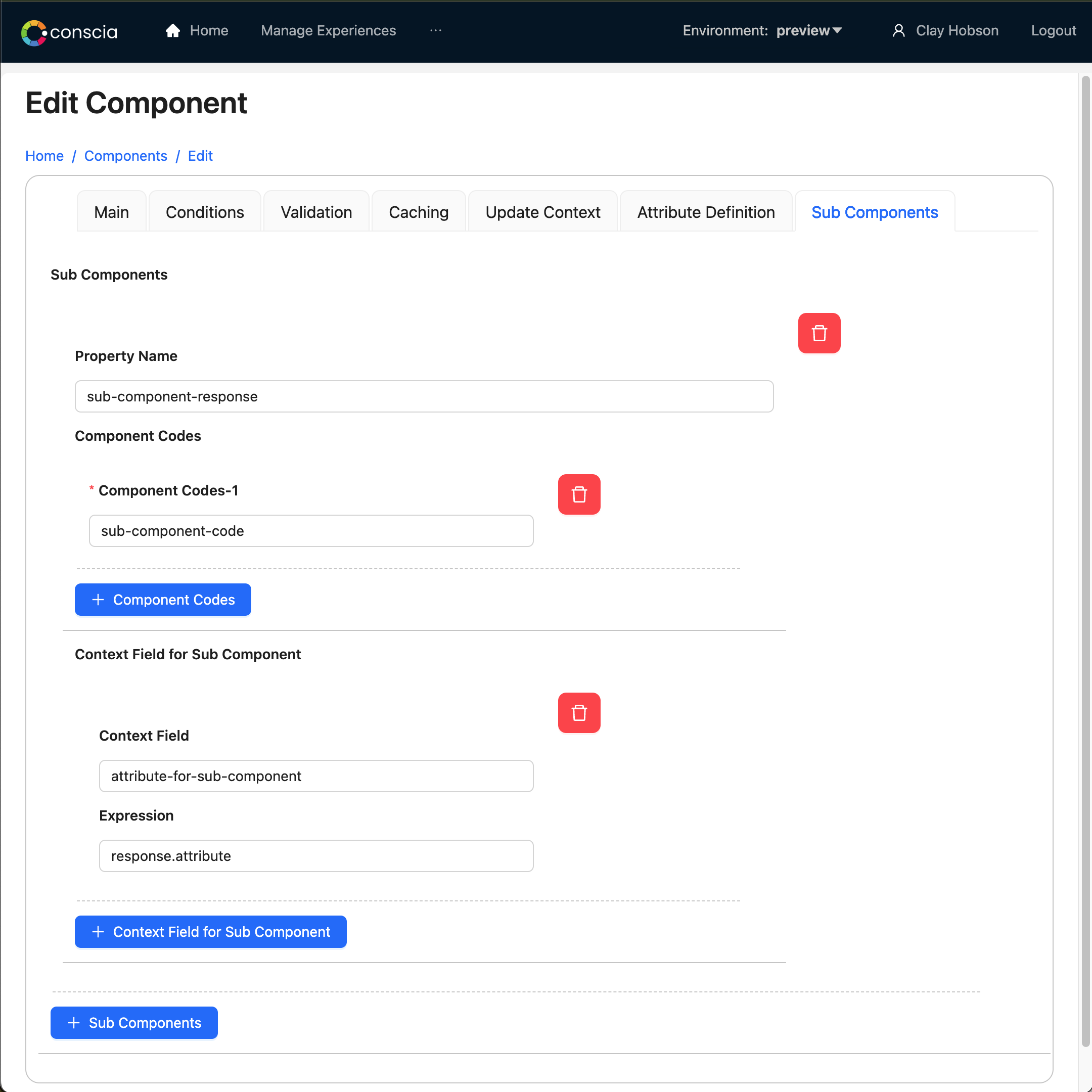Switch to the Conditions tab
Viewport: 1092px width, 1092px height.
pyautogui.click(x=204, y=211)
